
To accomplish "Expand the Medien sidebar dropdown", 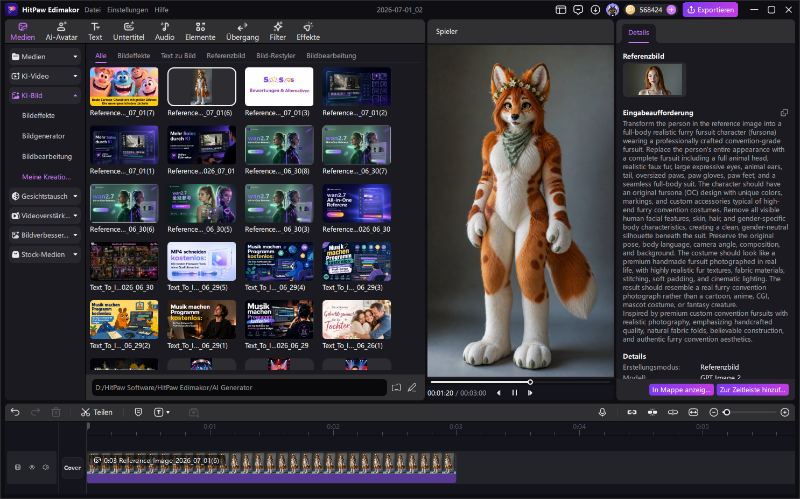I will click(x=44, y=57).
